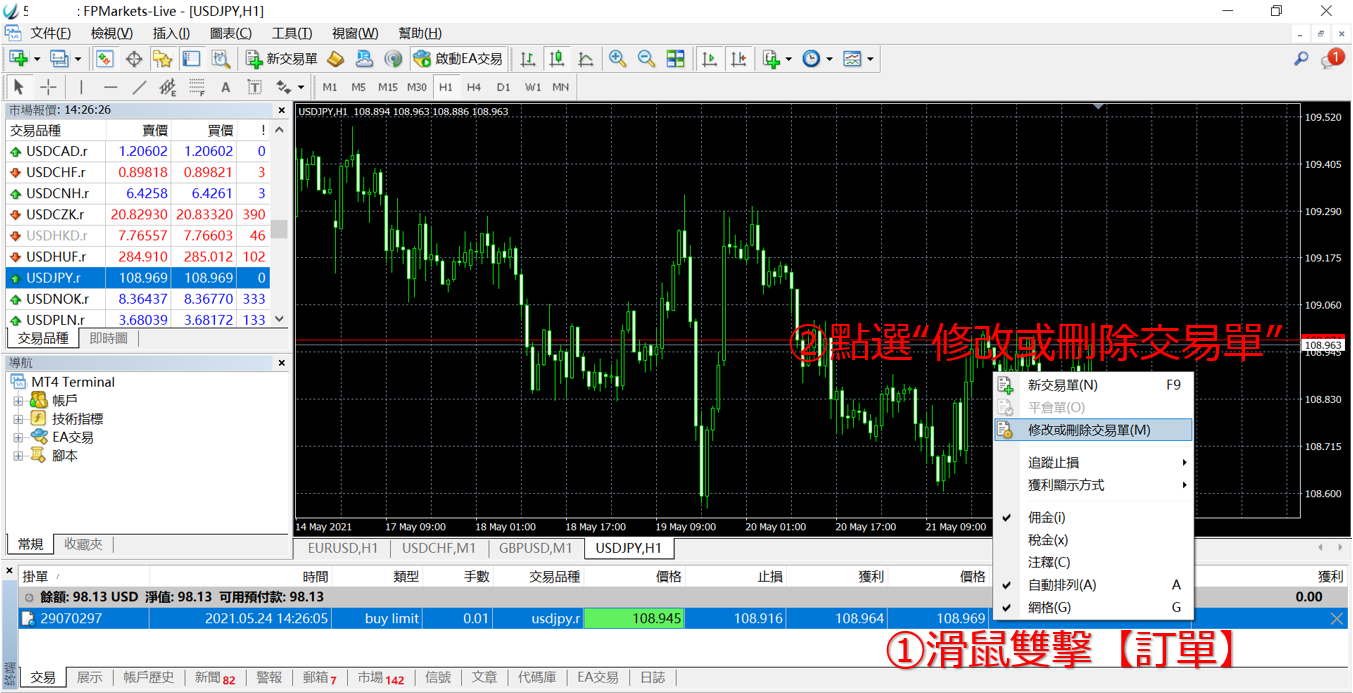Toggle the Data Window crosshair-circle icon
The height and width of the screenshot is (693, 1353).
[x=134, y=59]
